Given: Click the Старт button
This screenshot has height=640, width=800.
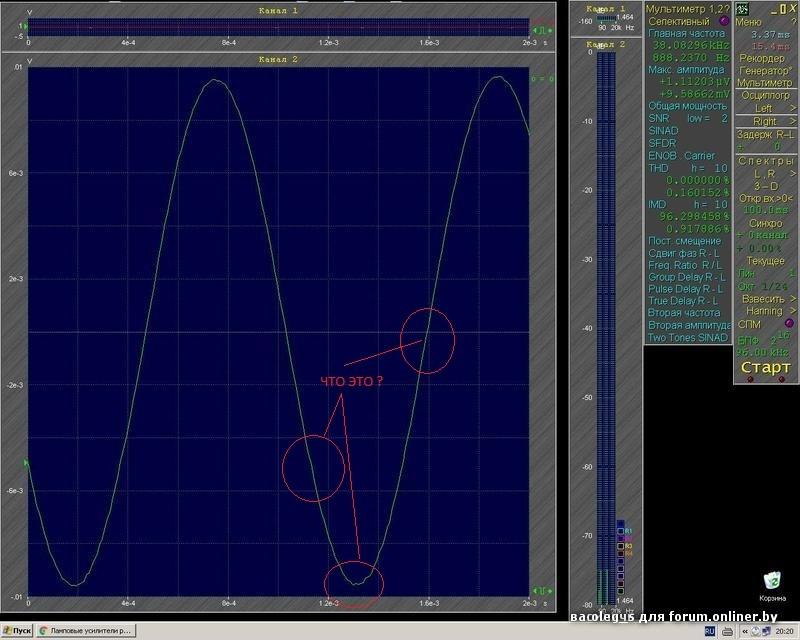Looking at the screenshot, I should (x=766, y=368).
